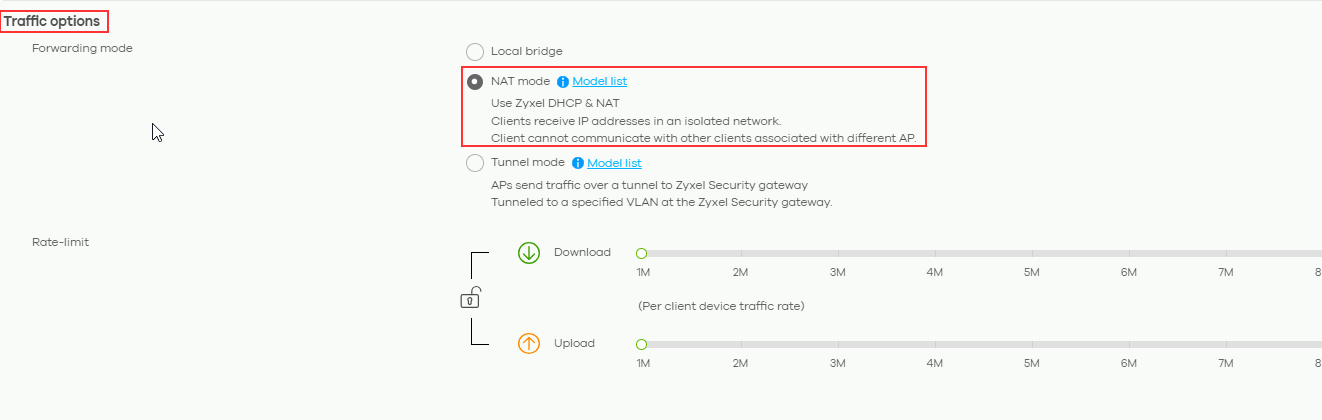Set Upload rate slider to 5M
The width and height of the screenshot is (1322, 420).
pos(1031,344)
